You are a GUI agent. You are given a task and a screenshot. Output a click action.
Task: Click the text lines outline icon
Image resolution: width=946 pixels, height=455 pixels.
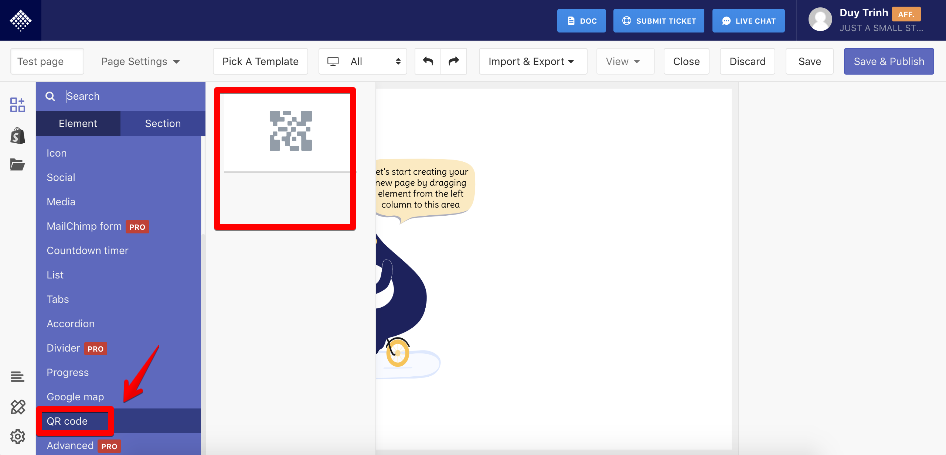[x=17, y=378]
